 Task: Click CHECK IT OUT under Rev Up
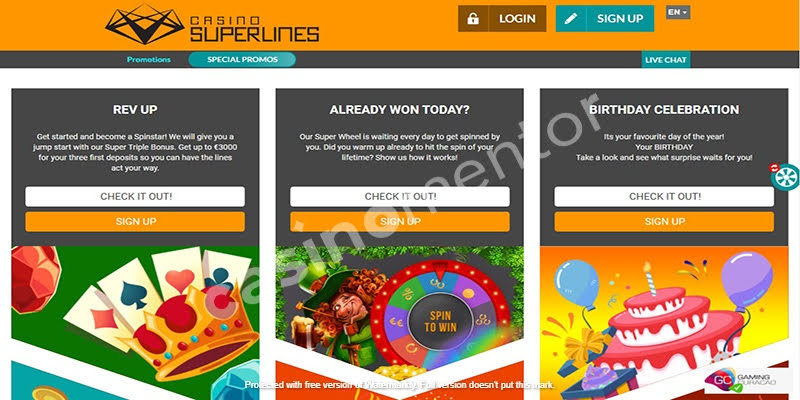pyautogui.click(x=135, y=196)
